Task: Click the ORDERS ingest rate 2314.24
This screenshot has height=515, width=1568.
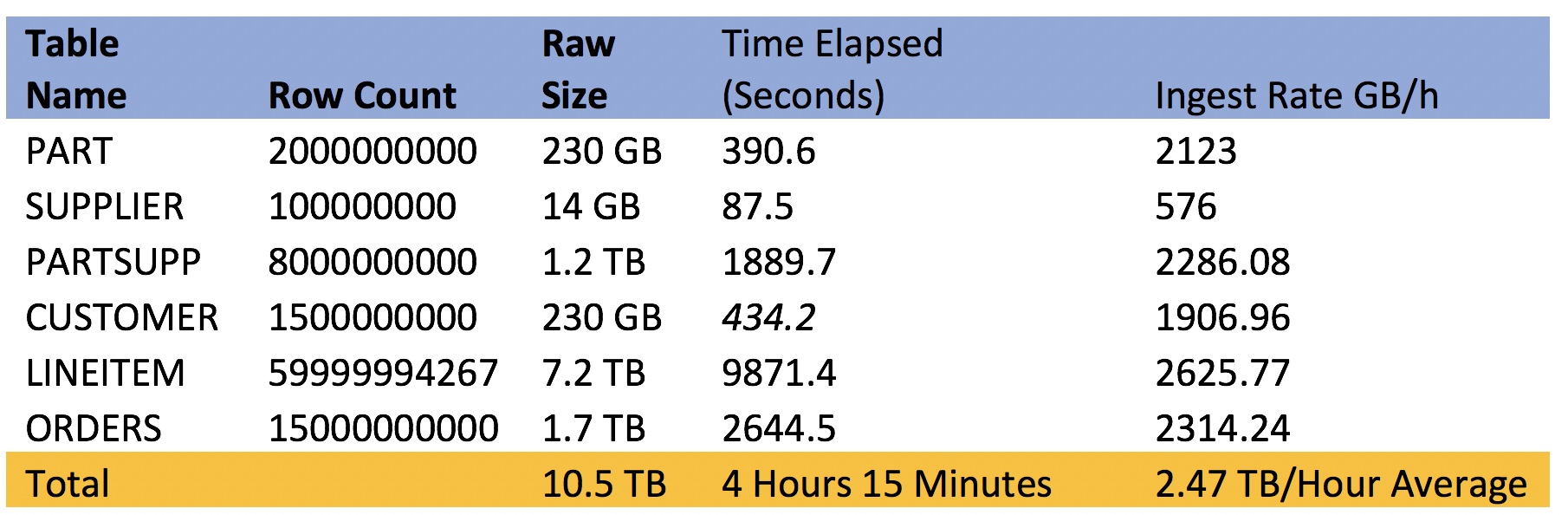Action: pos(1222,429)
